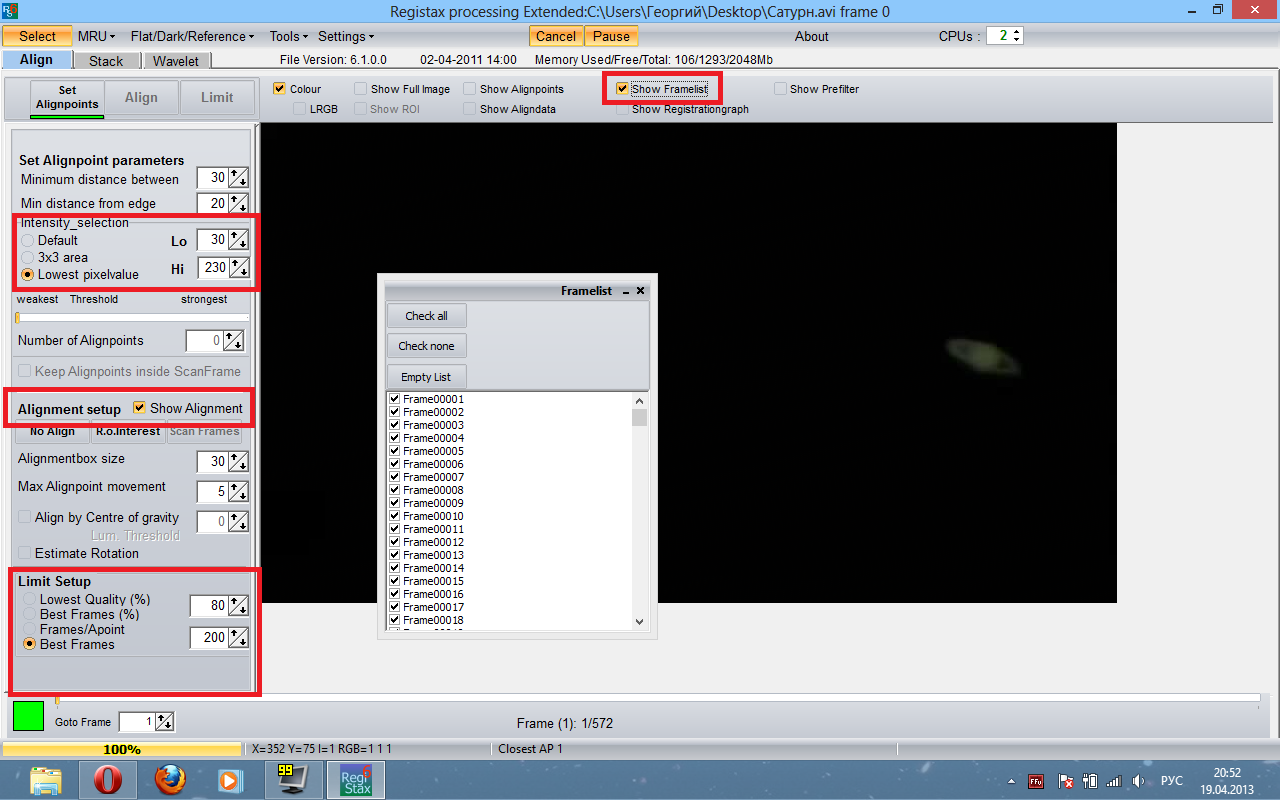Click the Pause button

pyautogui.click(x=611, y=36)
